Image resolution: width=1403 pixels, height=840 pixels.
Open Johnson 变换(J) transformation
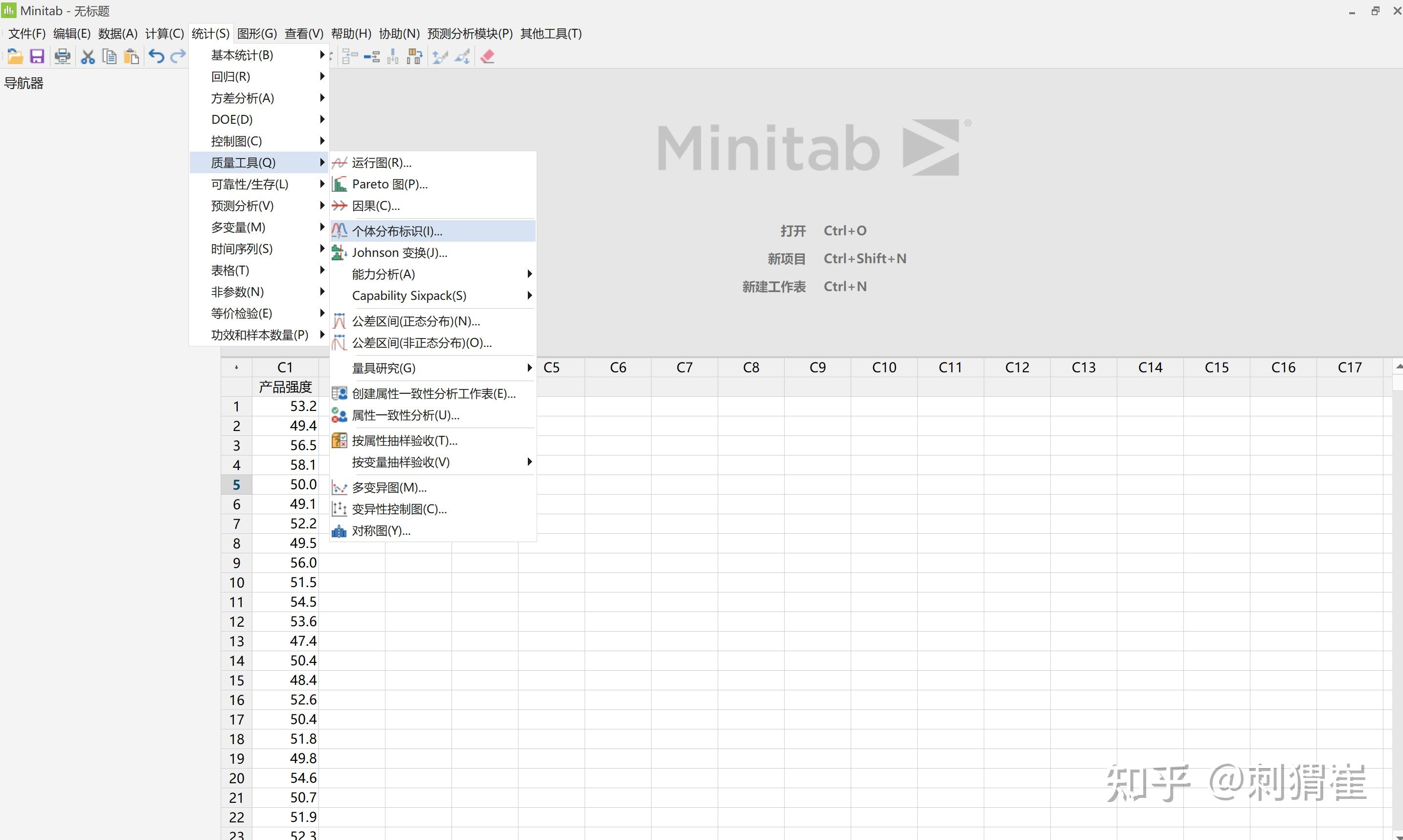[433, 252]
